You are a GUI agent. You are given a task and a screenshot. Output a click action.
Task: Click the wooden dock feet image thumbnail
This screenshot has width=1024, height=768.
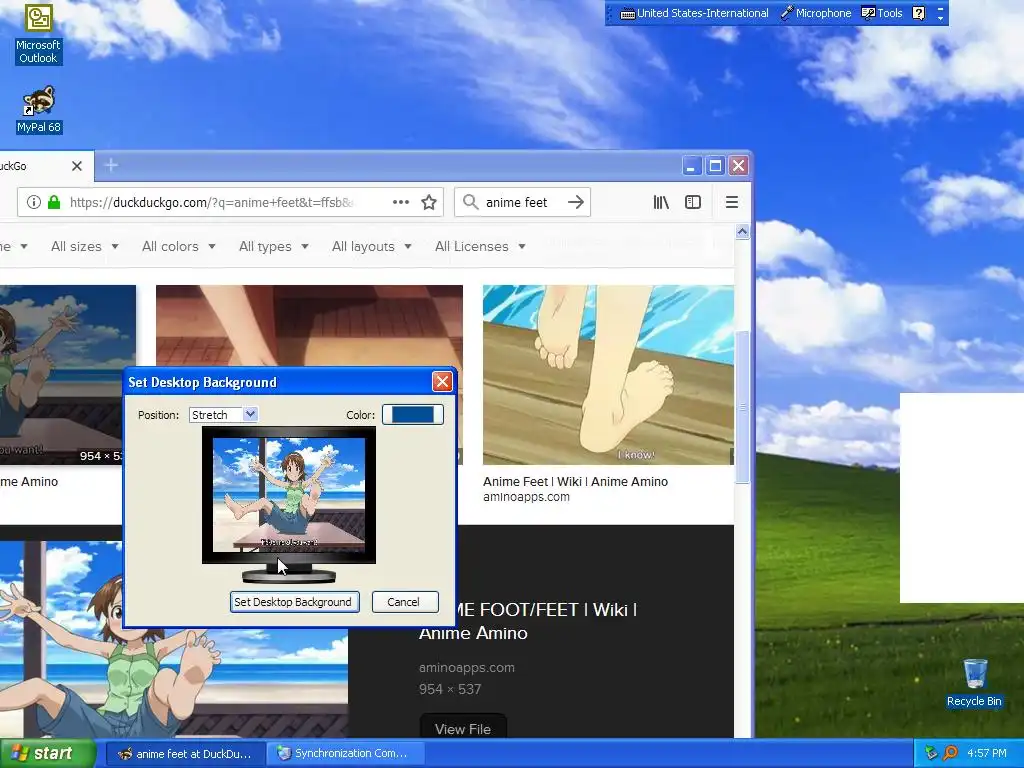coord(608,375)
